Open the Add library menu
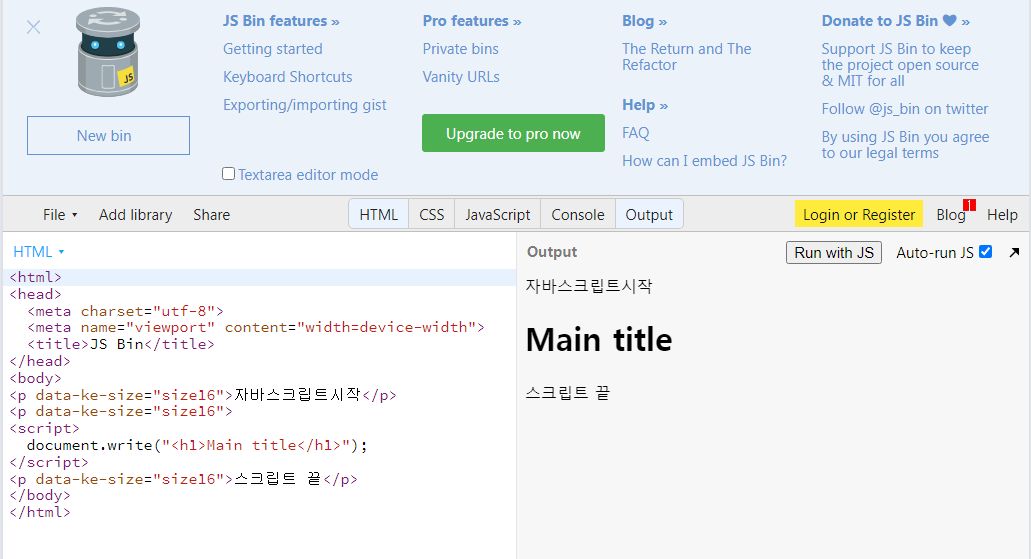 135,215
